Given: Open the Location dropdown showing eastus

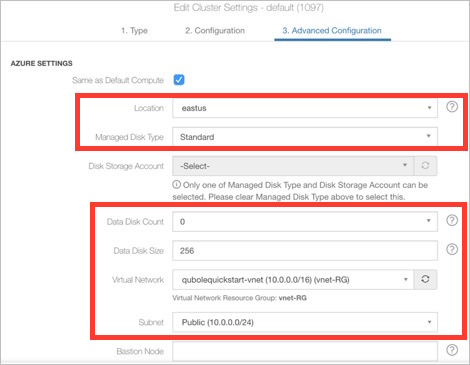Looking at the screenshot, I should pyautogui.click(x=305, y=108).
